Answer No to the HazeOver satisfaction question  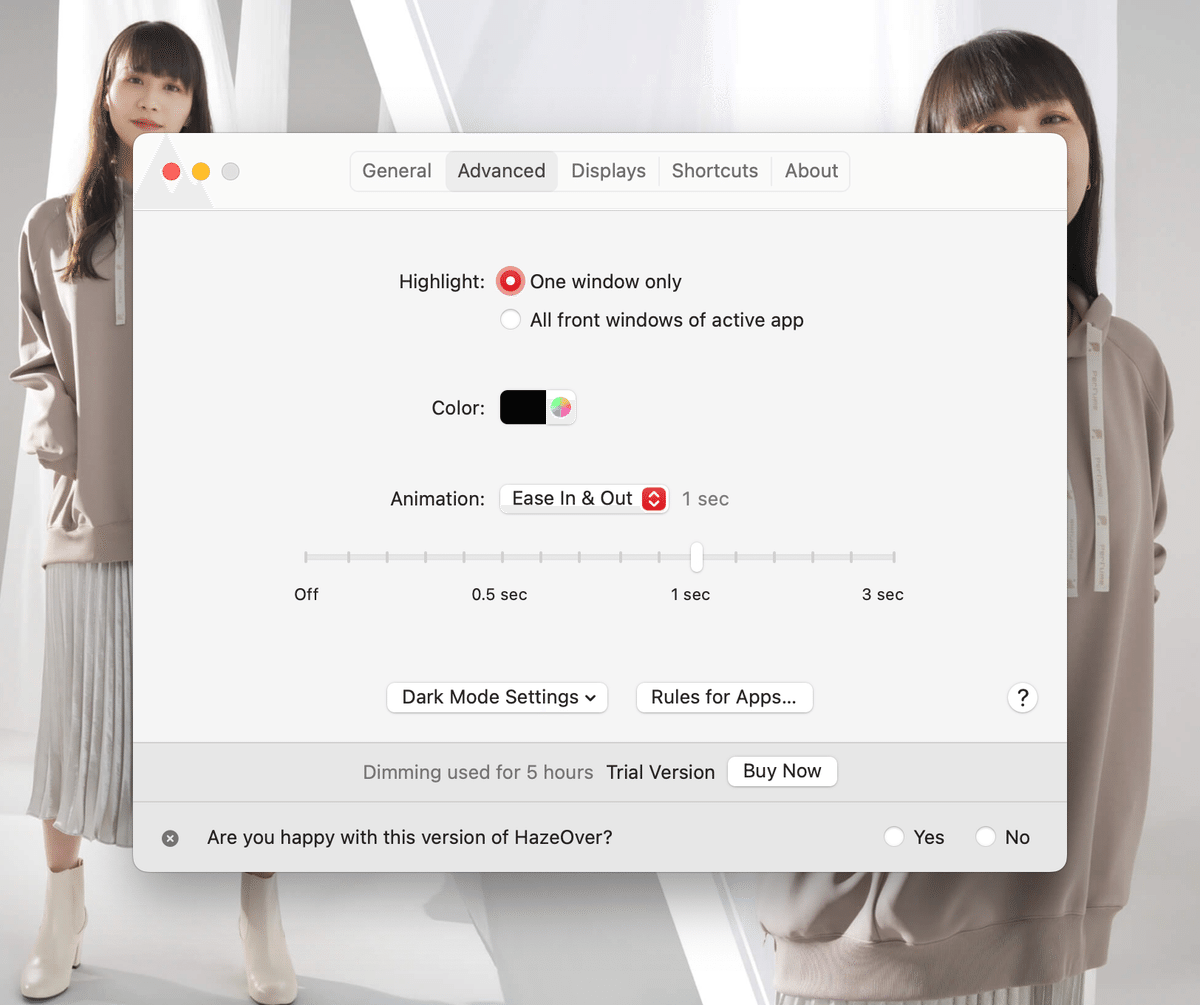pyautogui.click(x=985, y=836)
